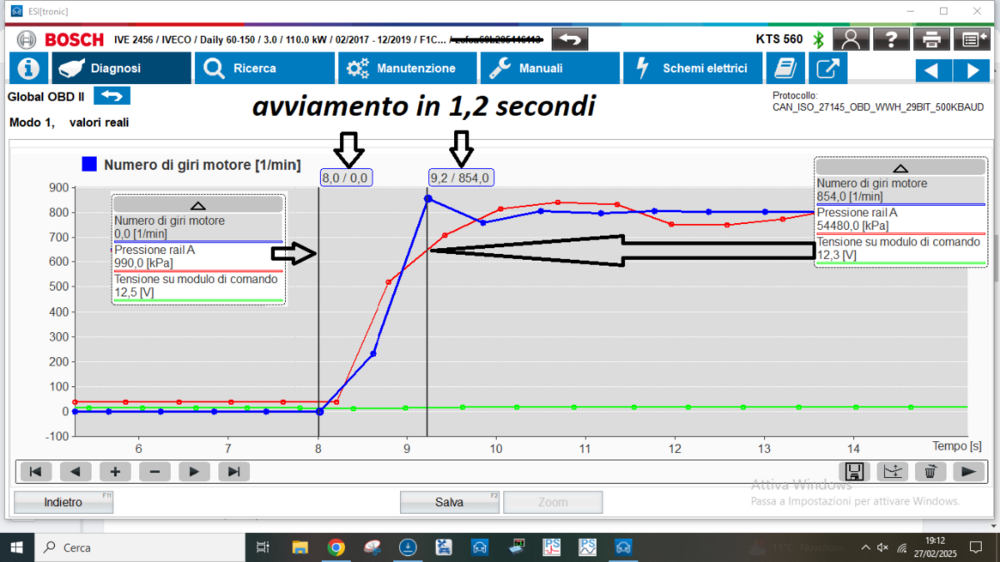The height and width of the screenshot is (562, 1000).
Task: Click the printer icon
Action: click(930, 39)
